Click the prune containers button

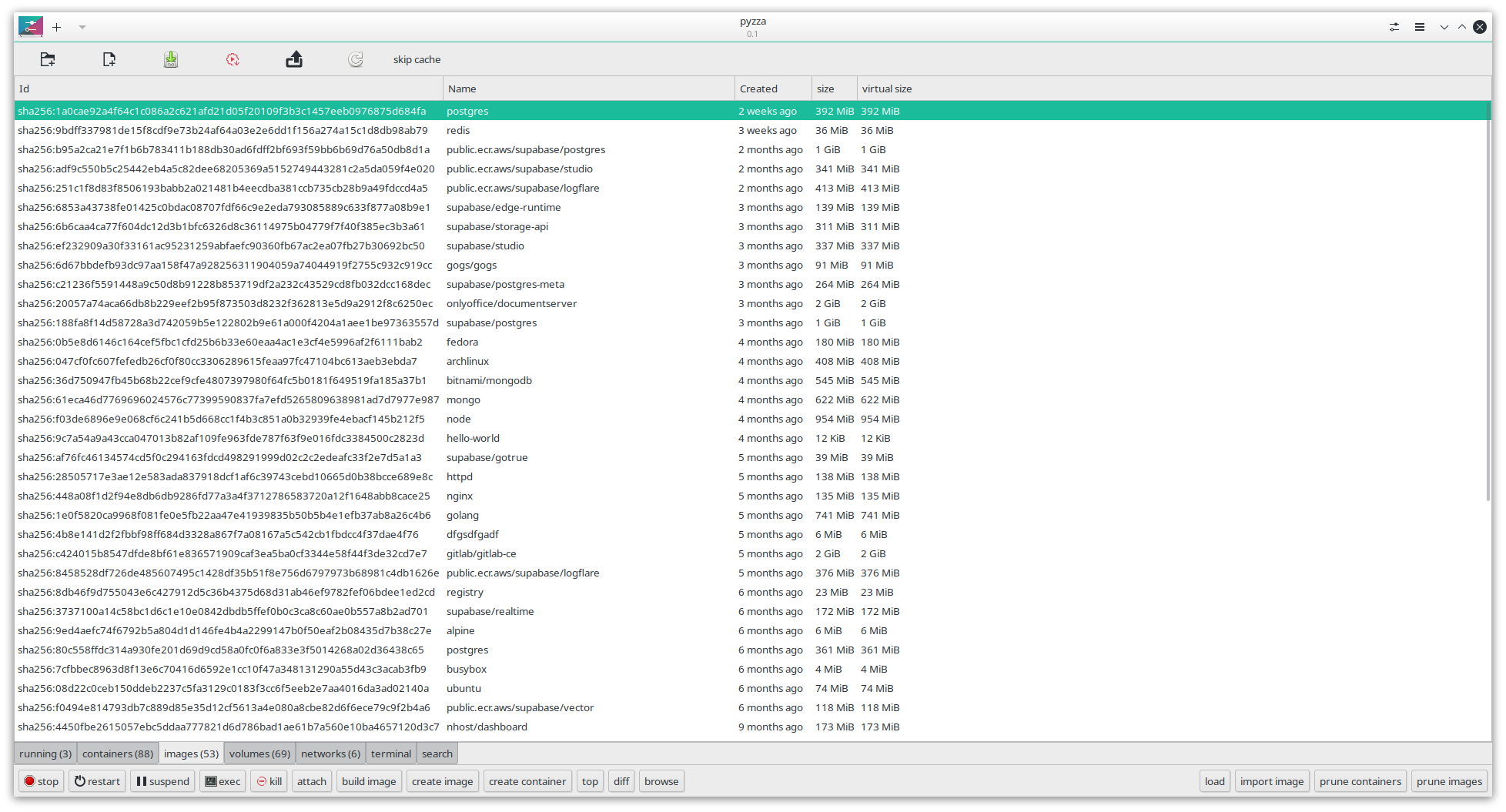[x=1360, y=781]
